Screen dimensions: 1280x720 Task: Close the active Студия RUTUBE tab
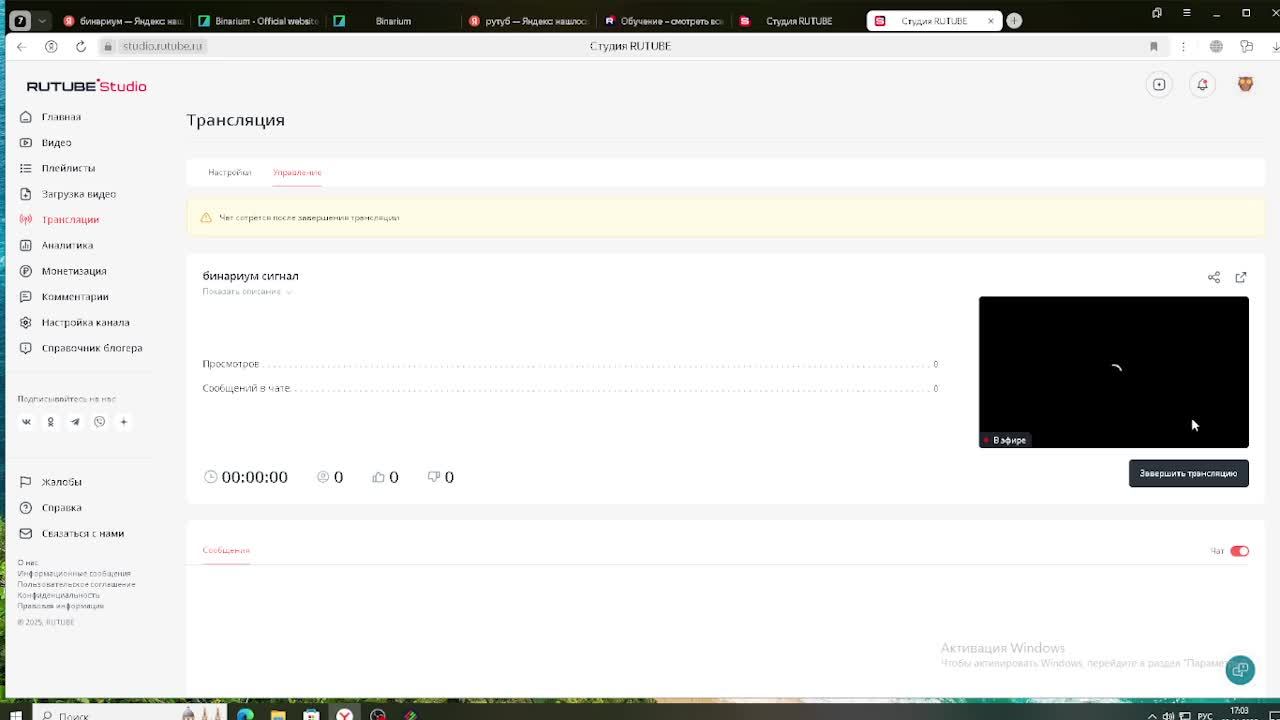[990, 21]
